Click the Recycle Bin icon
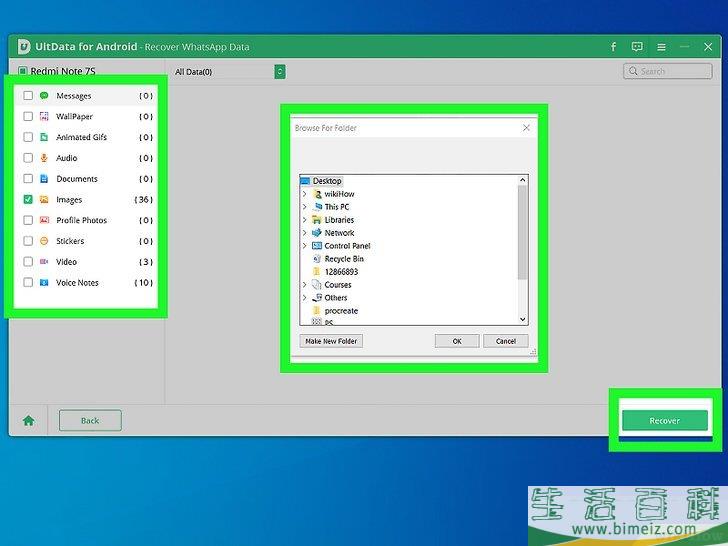 coord(317,259)
